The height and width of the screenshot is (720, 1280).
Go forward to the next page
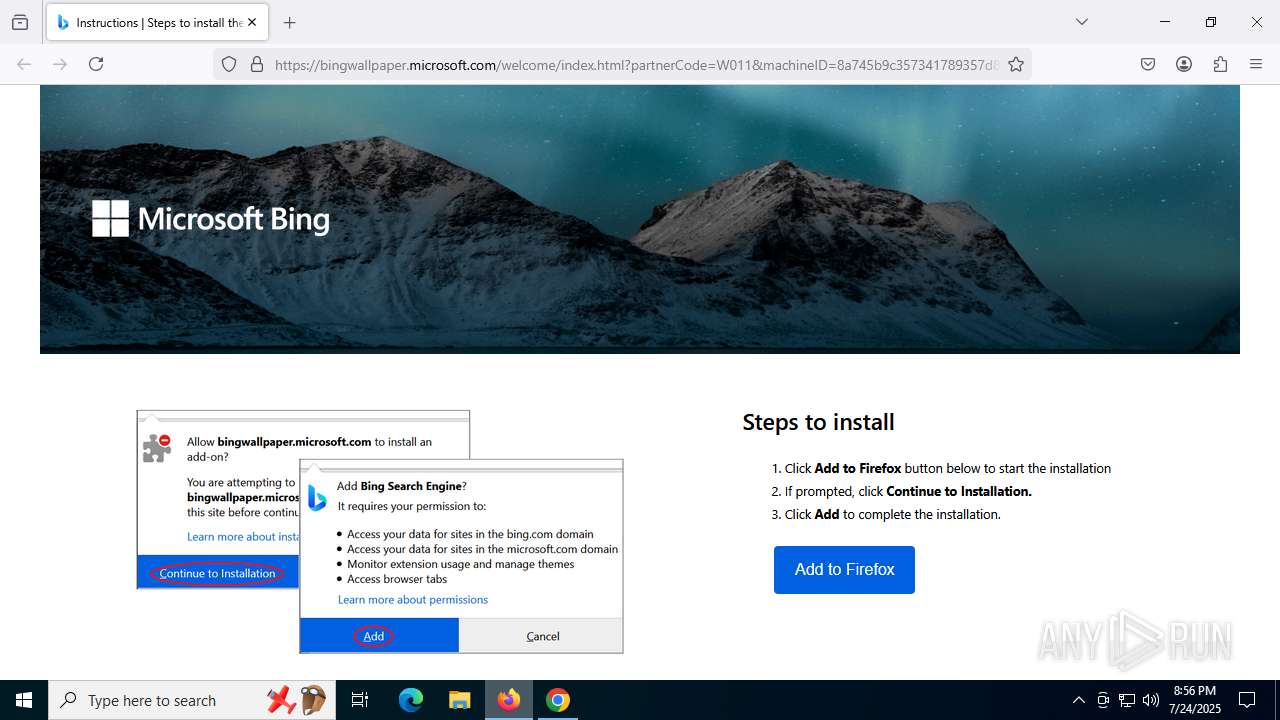tap(60, 64)
